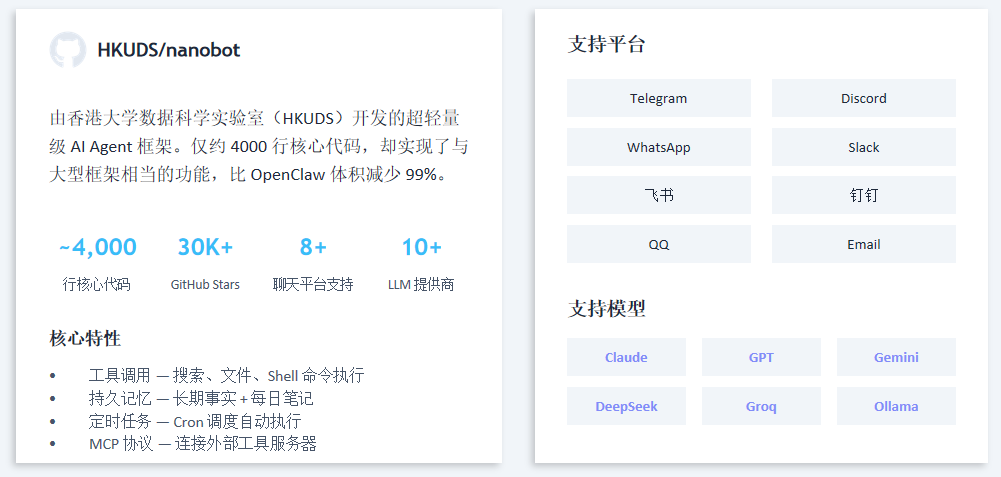Click the GitHub logo beside HKUDS/nanobot

point(68,50)
